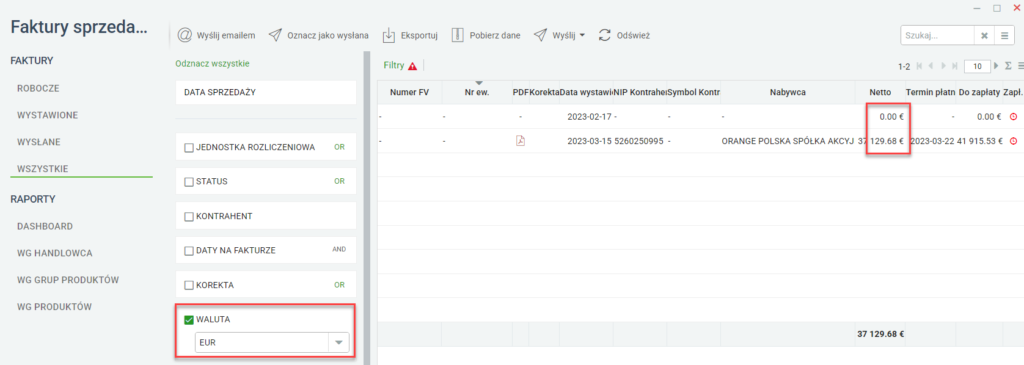Click the vertical splitter beside the filter panel
This screenshot has height=365, width=1024.
pyautogui.click(x=366, y=208)
